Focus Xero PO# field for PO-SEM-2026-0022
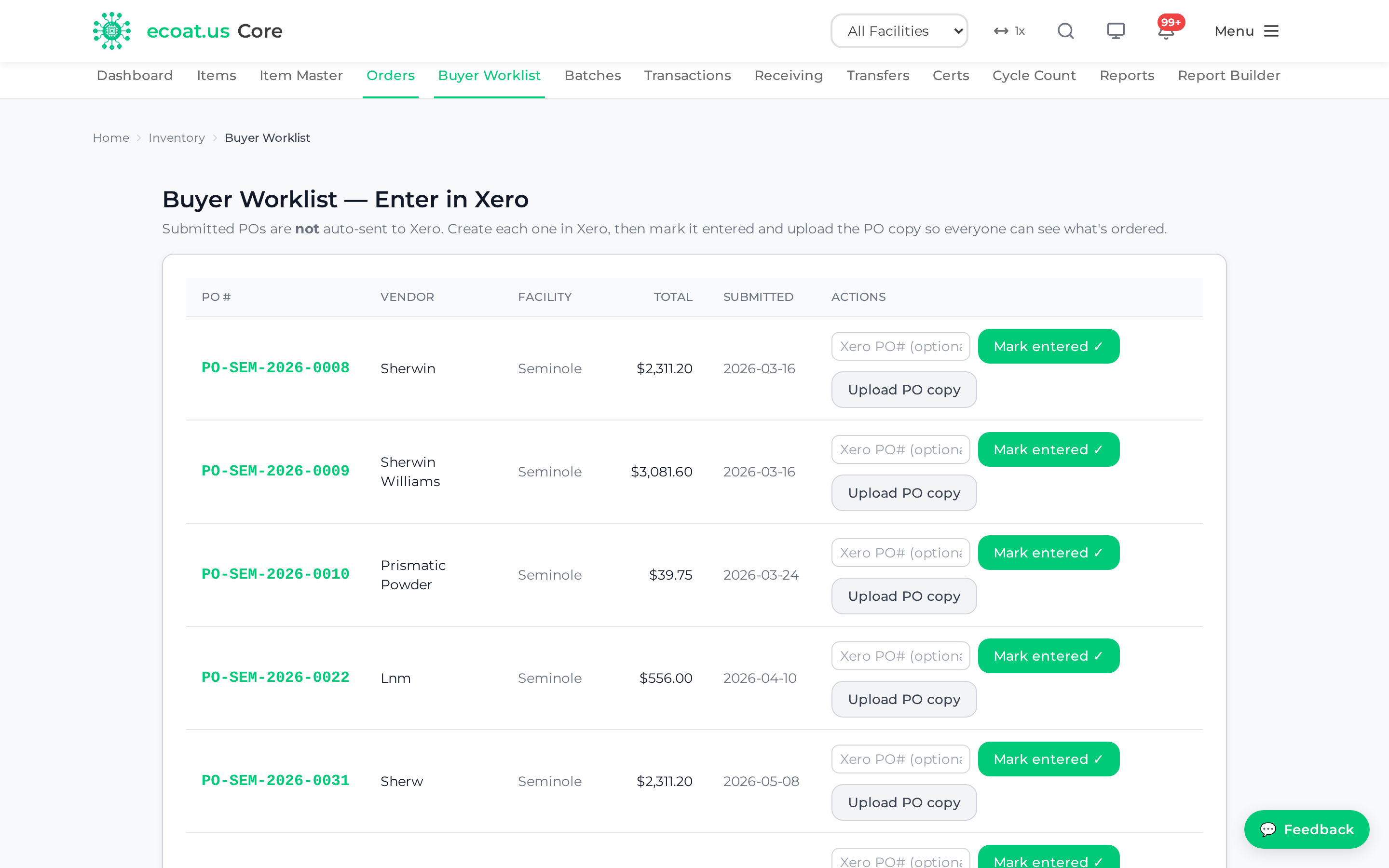1389x868 pixels. tap(900, 656)
